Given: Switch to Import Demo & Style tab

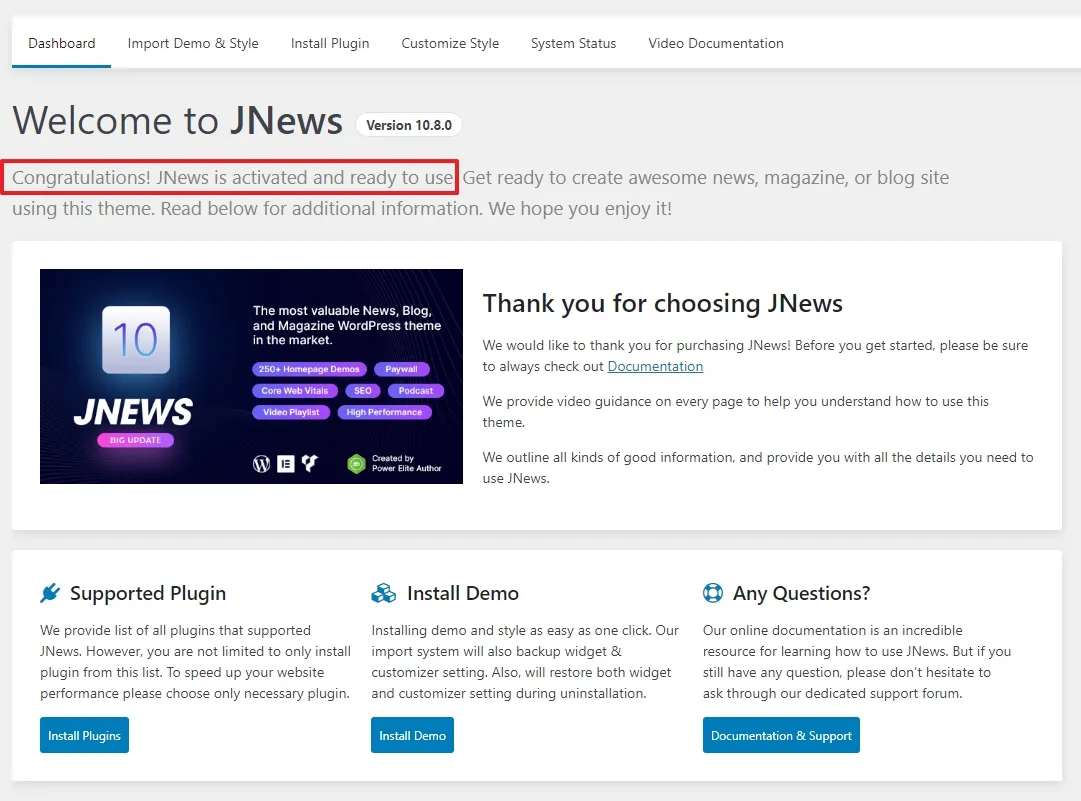Looking at the screenshot, I should pyautogui.click(x=193, y=43).
